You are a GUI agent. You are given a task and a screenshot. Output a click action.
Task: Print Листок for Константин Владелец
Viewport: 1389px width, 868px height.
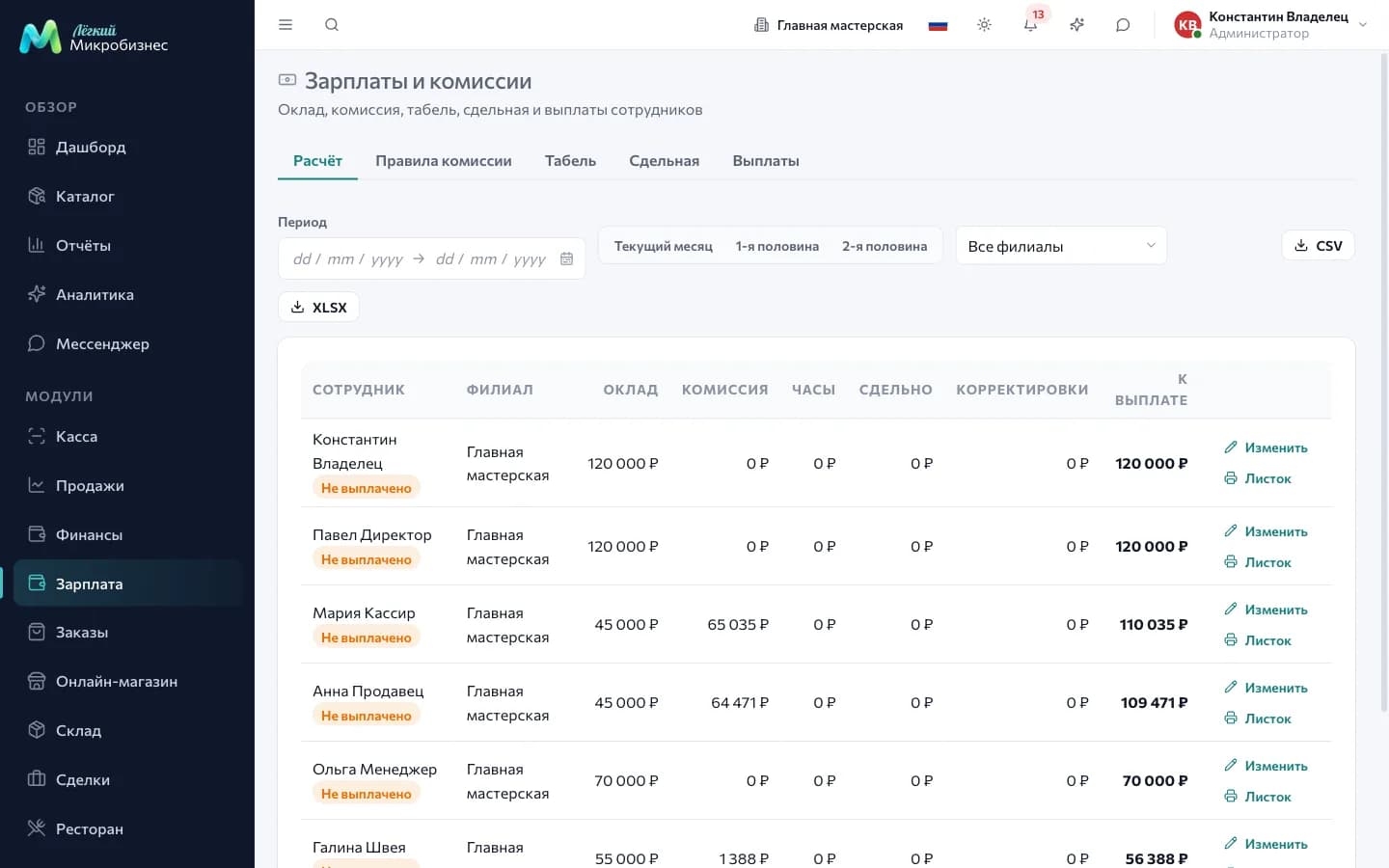click(1258, 478)
